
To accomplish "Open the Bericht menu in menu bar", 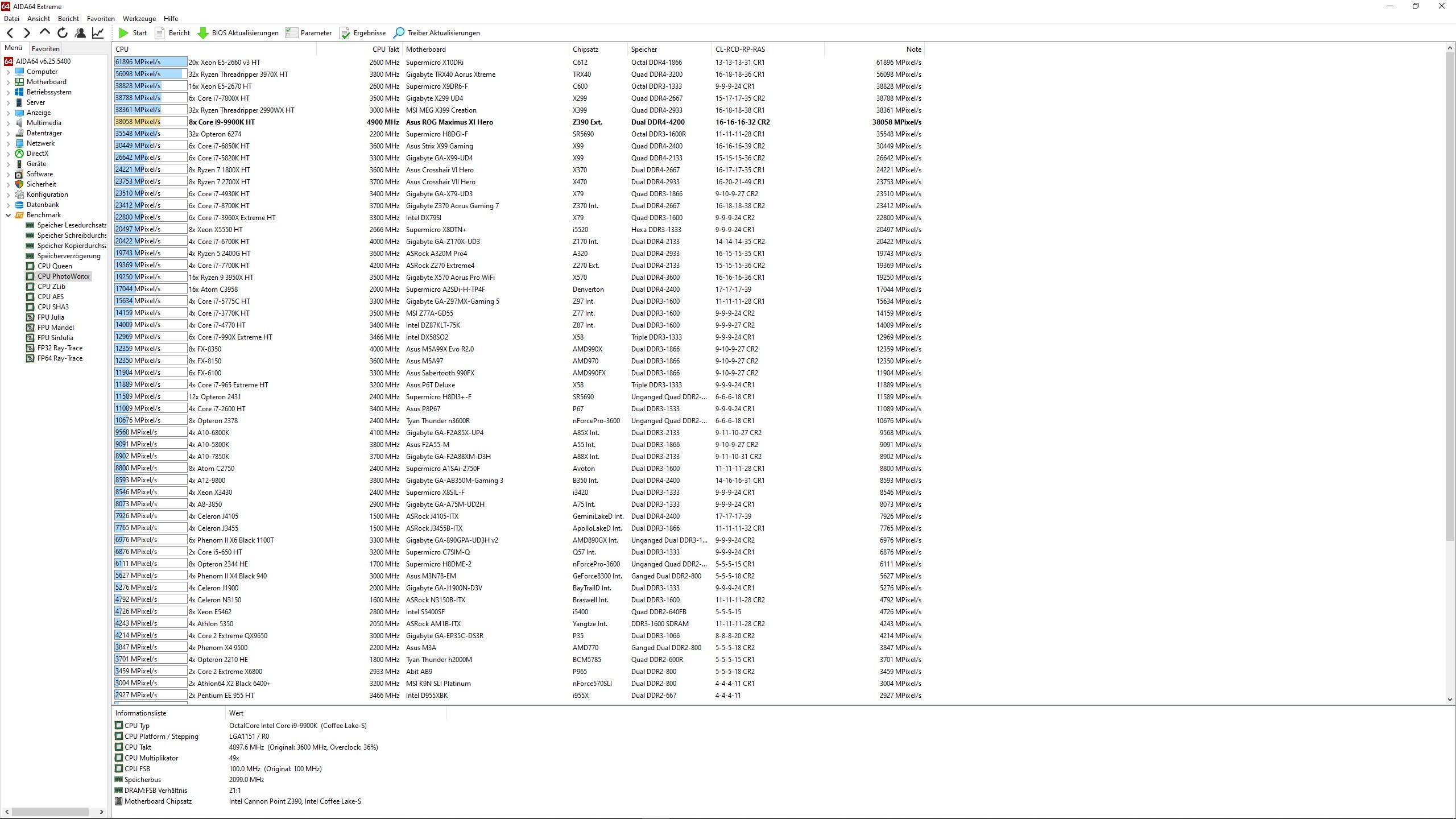I will pyautogui.click(x=68, y=19).
